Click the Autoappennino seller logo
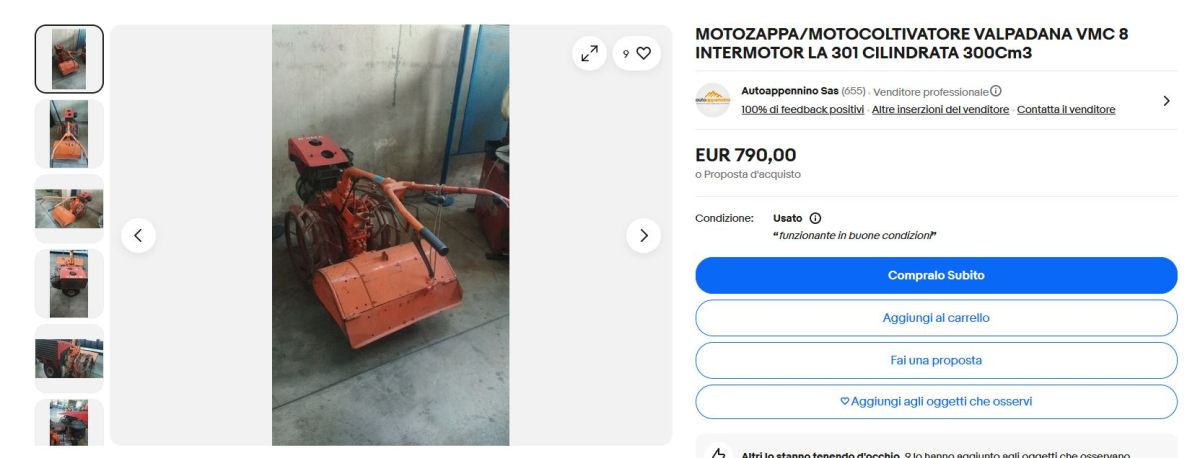 (713, 100)
